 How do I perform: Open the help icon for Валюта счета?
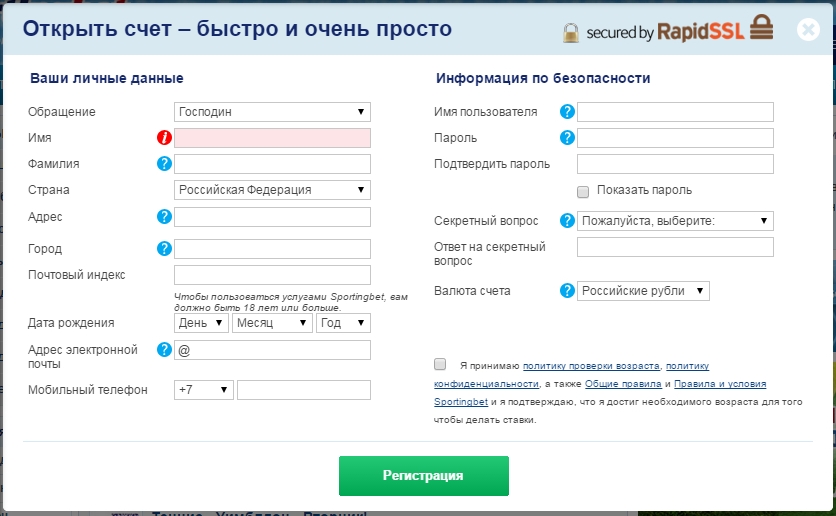567,291
